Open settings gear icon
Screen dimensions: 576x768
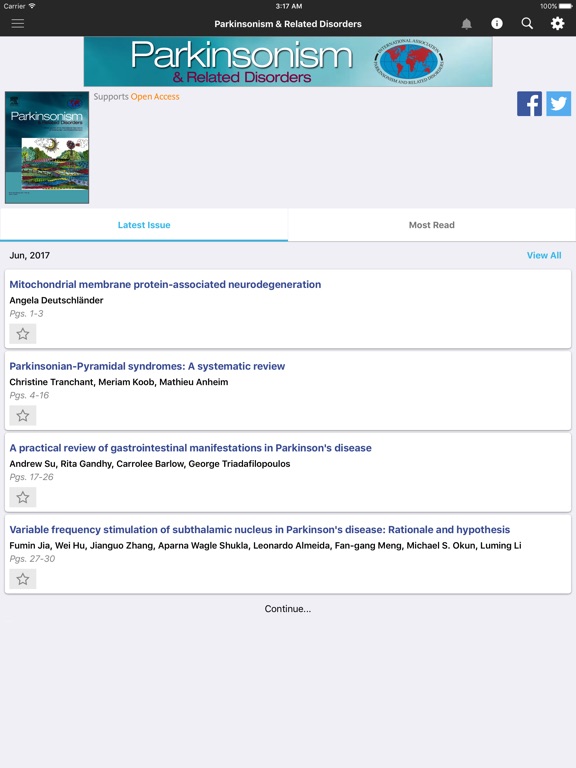(557, 24)
